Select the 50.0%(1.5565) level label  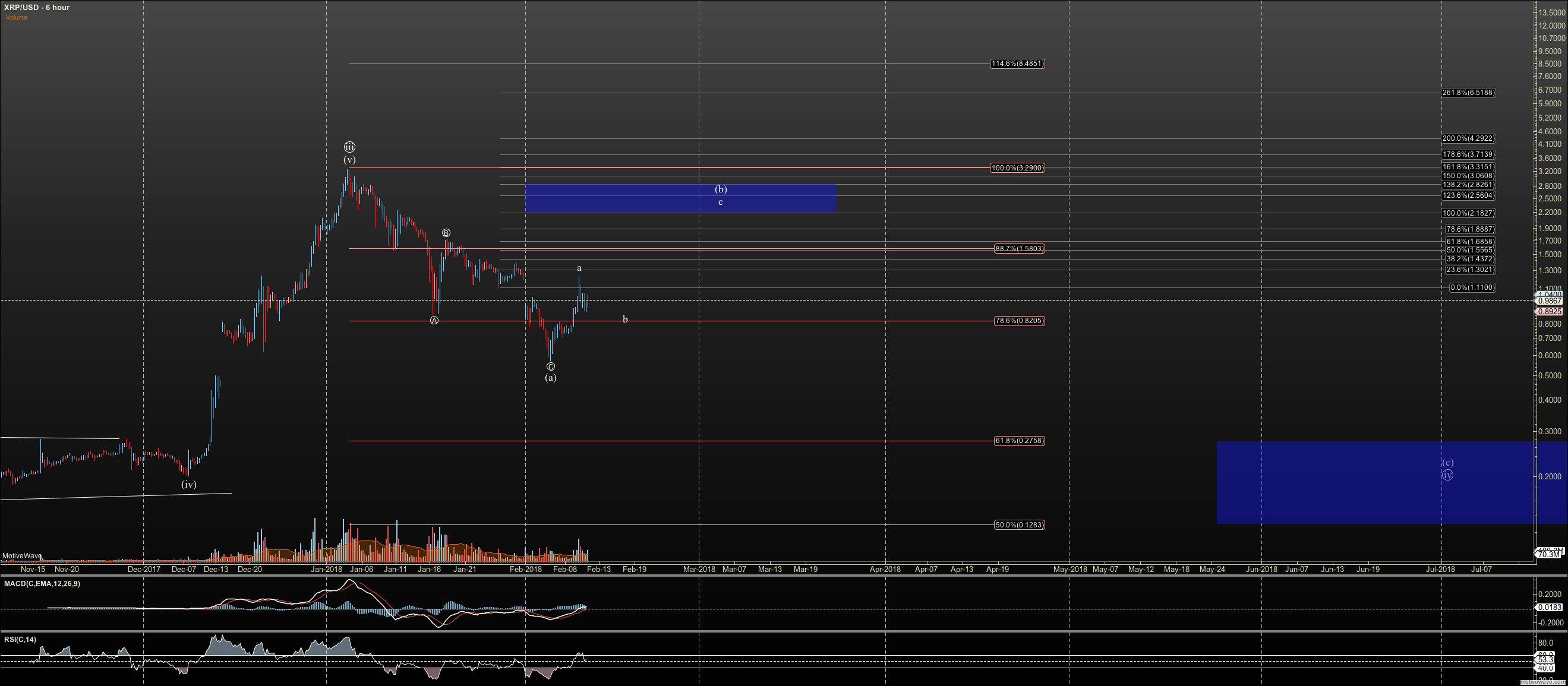click(x=1470, y=250)
